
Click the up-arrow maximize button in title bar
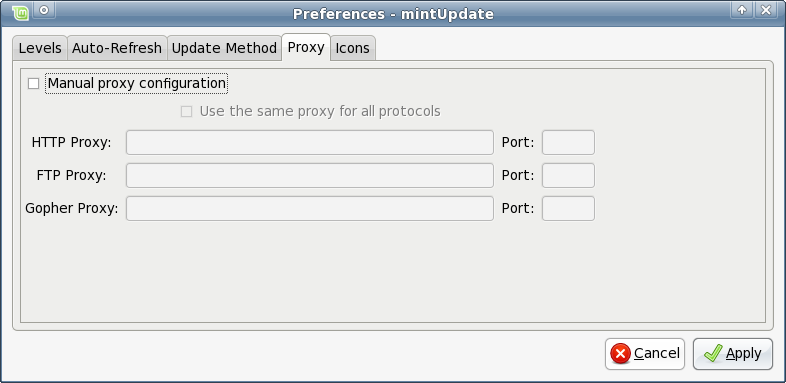tap(742, 10)
